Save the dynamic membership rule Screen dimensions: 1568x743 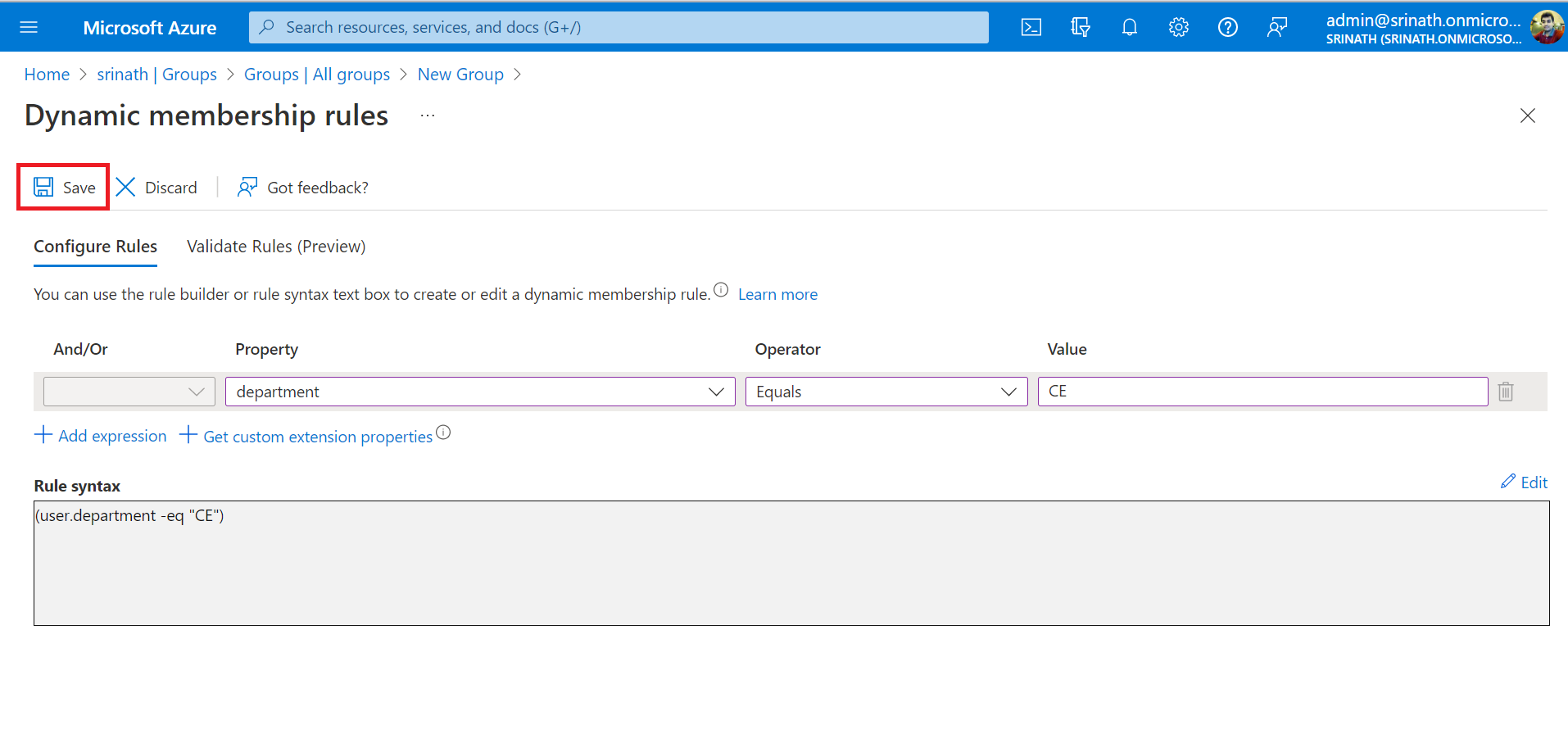click(x=64, y=188)
